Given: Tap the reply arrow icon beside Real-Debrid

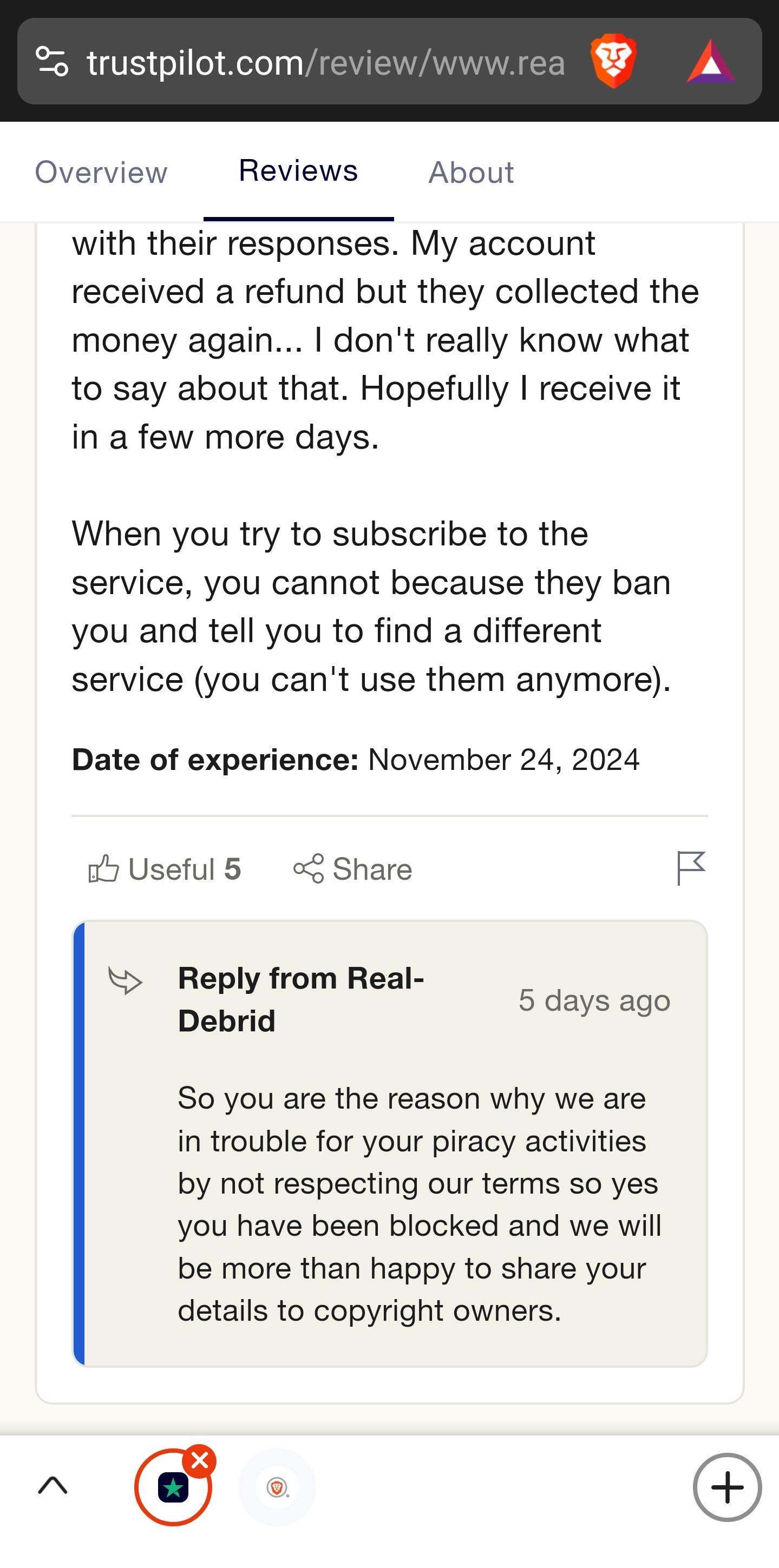Looking at the screenshot, I should [x=125, y=980].
